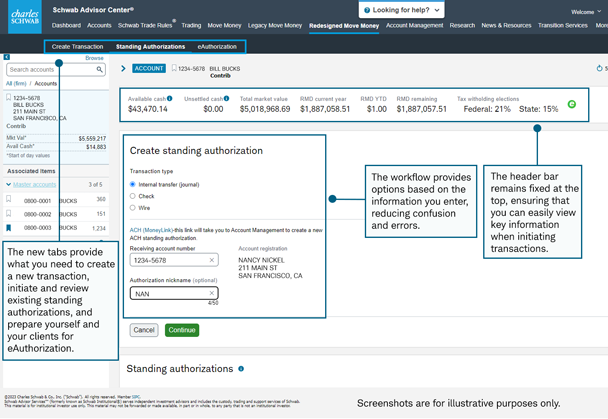The image size is (608, 419).
Task: Open Legacy Move Money menu
Action: (275, 25)
